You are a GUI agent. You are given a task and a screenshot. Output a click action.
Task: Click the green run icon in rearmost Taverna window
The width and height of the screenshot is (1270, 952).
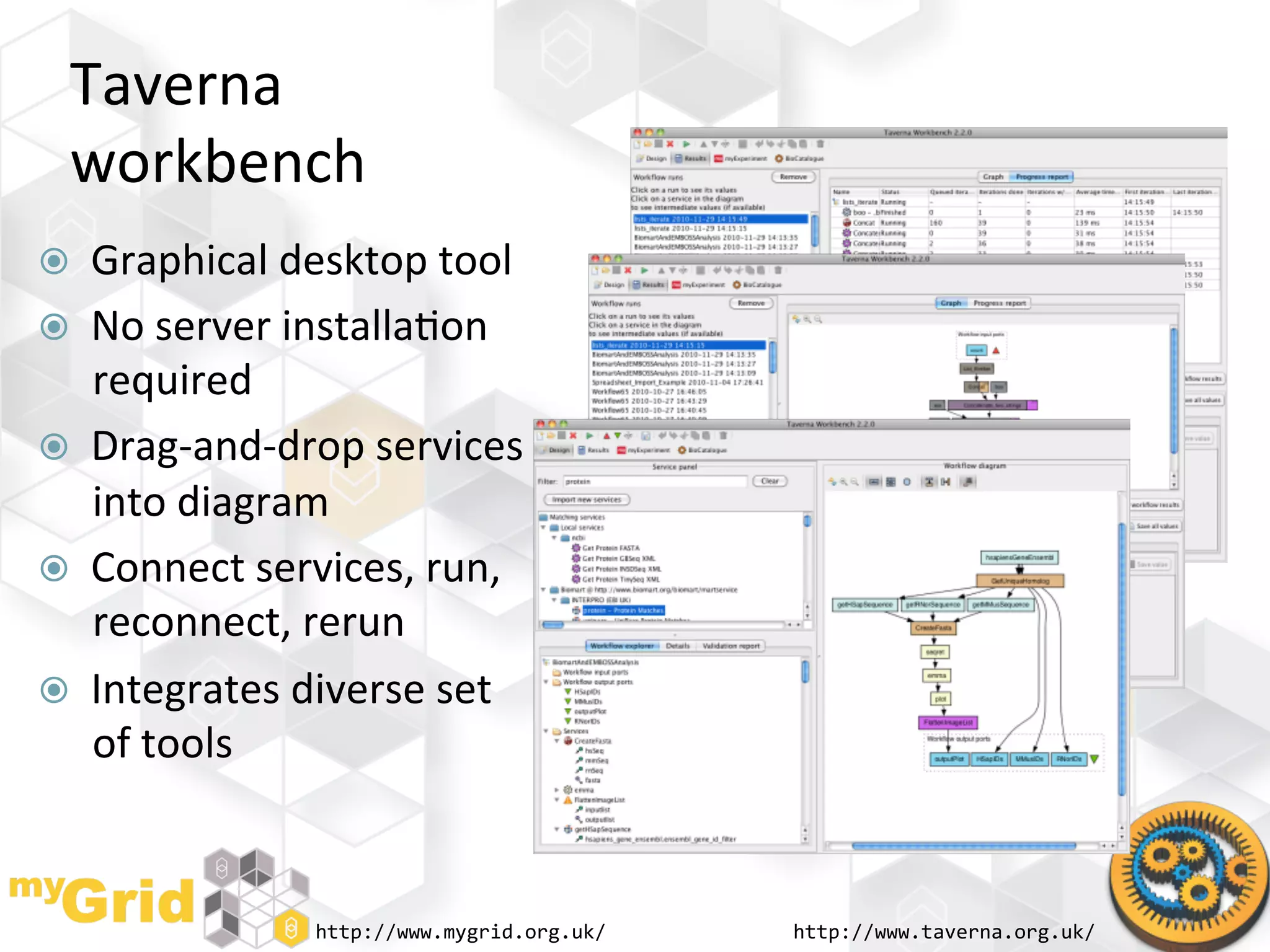click(x=686, y=144)
